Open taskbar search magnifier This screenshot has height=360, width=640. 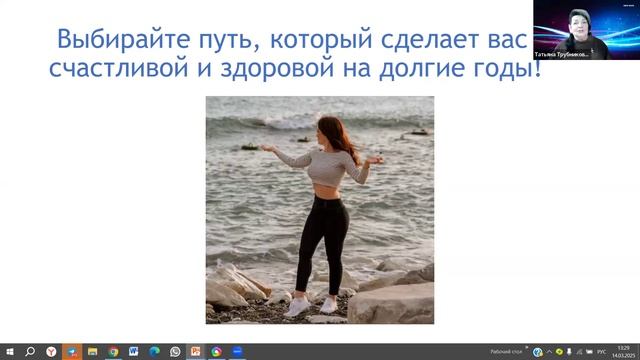point(30,351)
